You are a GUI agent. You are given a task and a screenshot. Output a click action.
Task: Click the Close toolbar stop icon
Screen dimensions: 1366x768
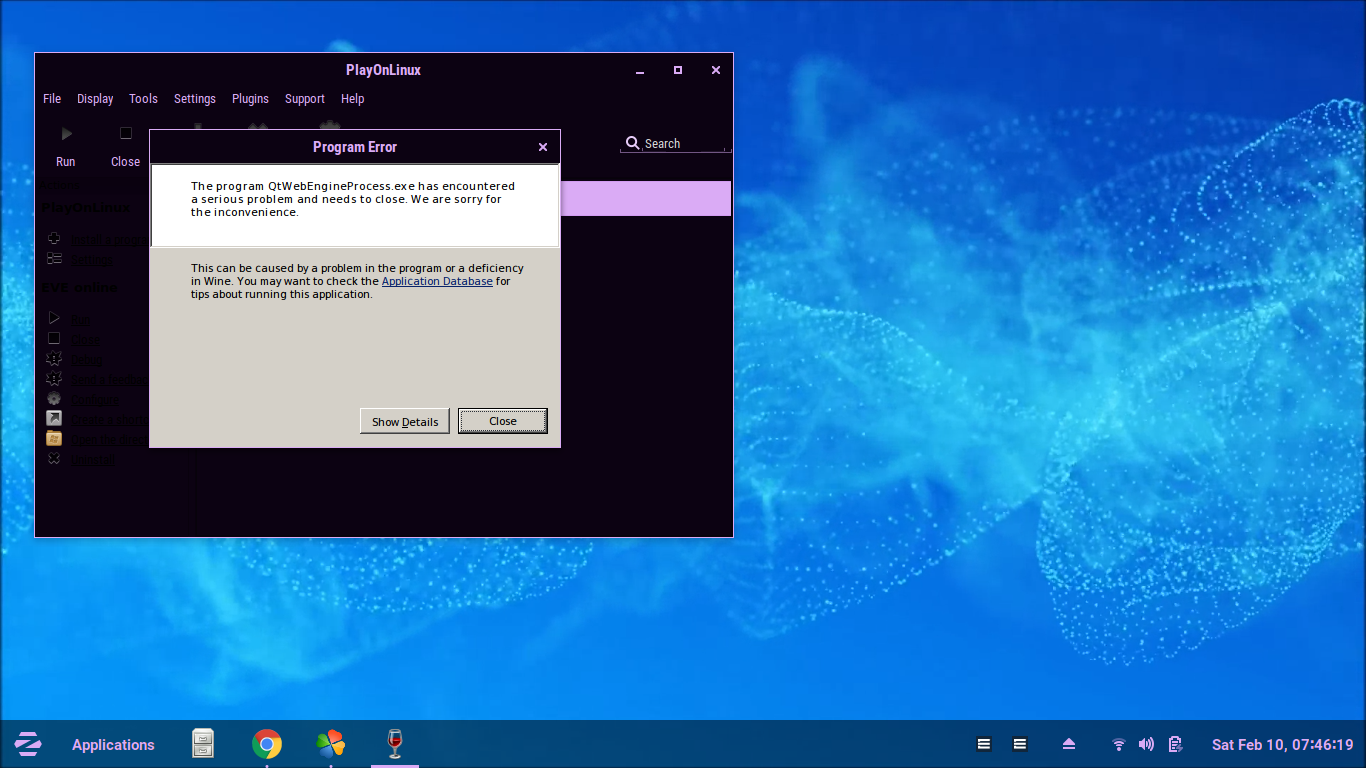125,134
